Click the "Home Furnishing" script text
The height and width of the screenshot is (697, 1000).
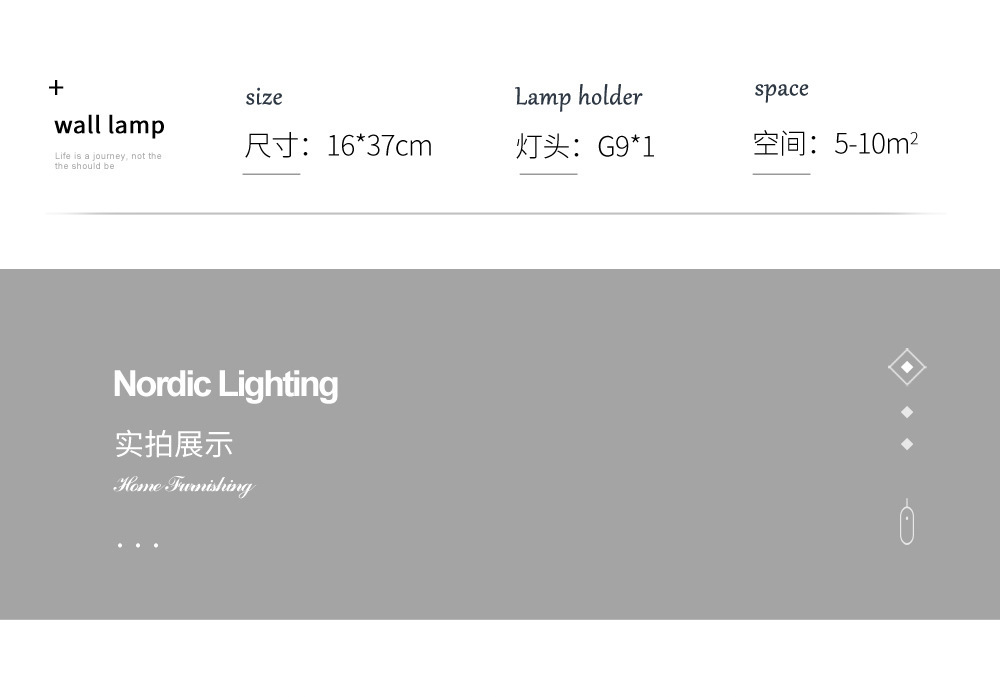[184, 487]
